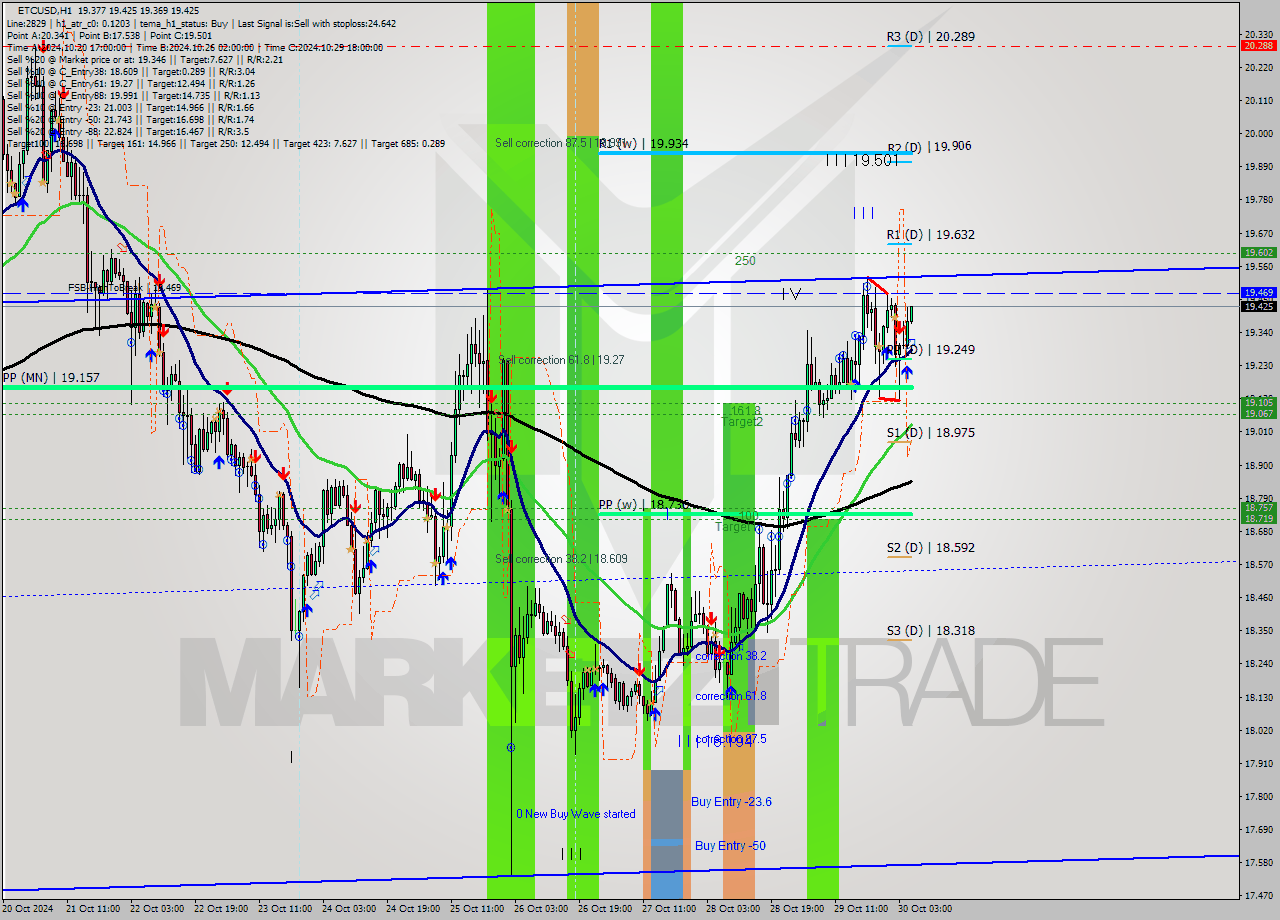Click the S1 (D) | 18.975 support label
This screenshot has width=1280, height=920.
tap(930, 433)
